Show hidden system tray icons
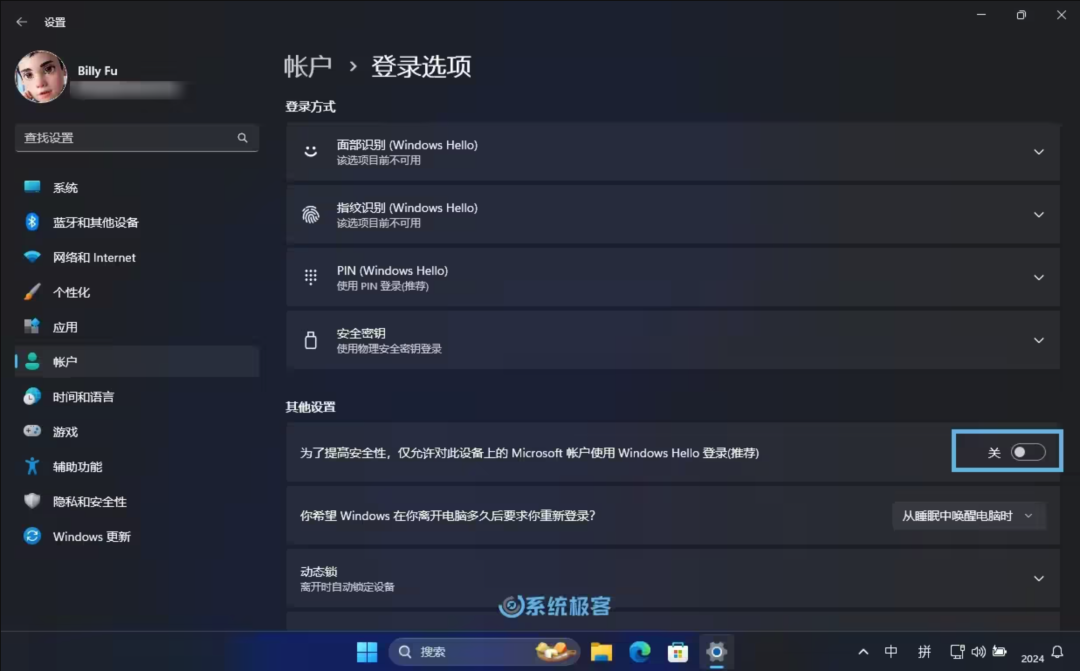This screenshot has height=671, width=1080. [x=863, y=652]
